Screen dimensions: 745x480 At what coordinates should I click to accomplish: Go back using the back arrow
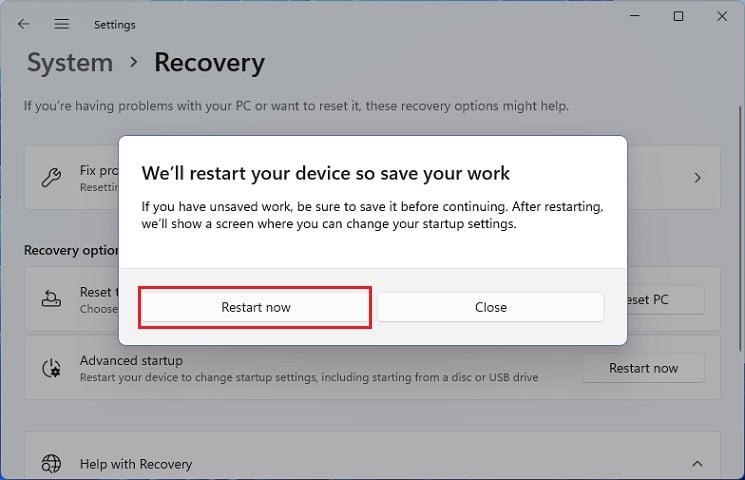pos(24,23)
